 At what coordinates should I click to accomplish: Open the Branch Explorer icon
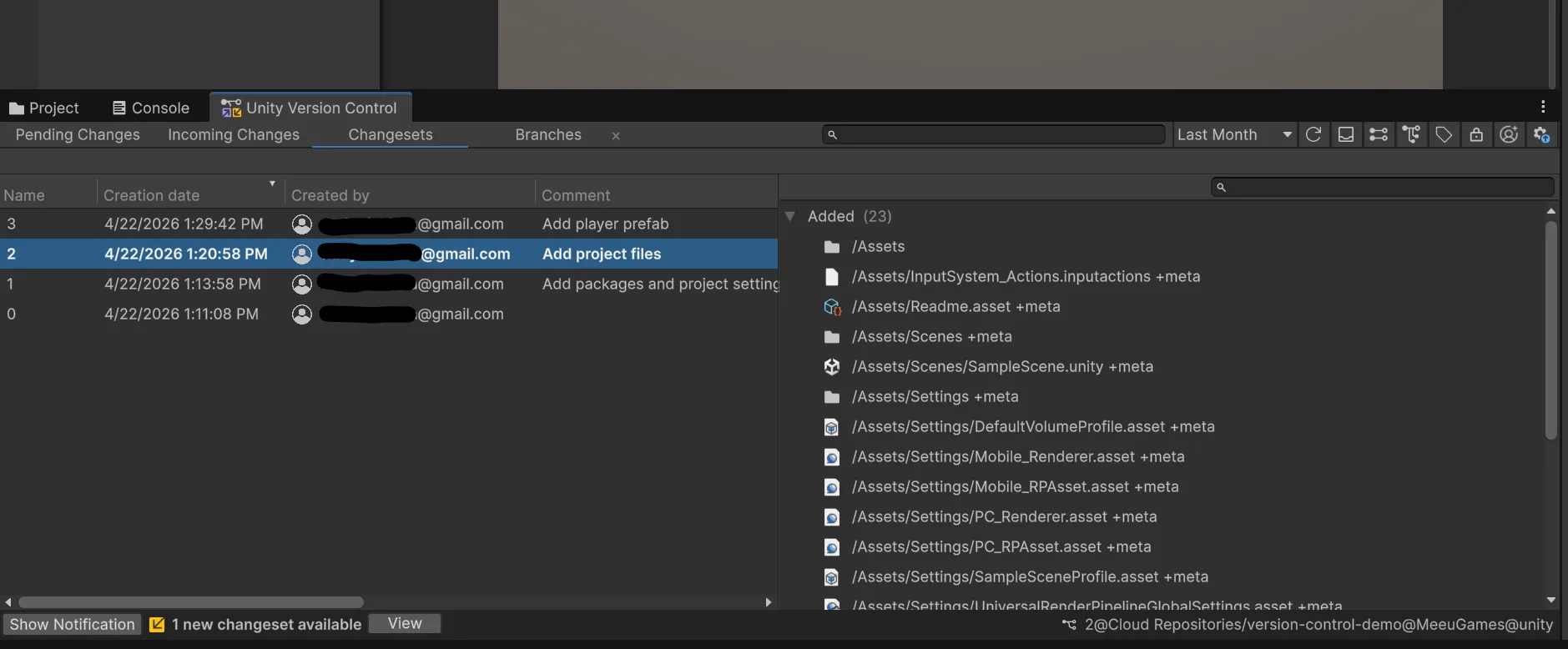(1378, 134)
